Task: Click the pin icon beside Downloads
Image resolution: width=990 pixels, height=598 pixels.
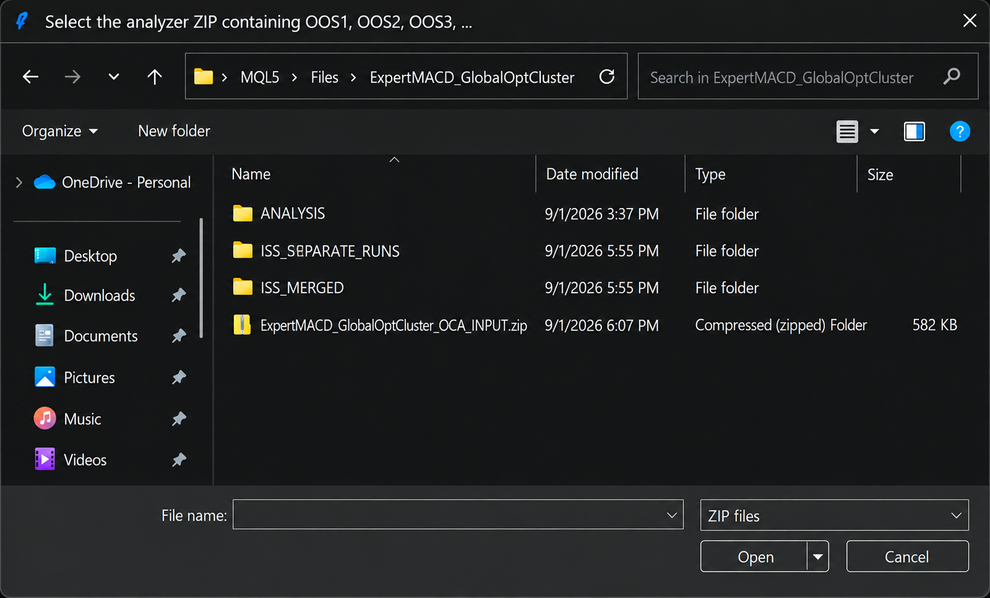Action: pos(179,295)
